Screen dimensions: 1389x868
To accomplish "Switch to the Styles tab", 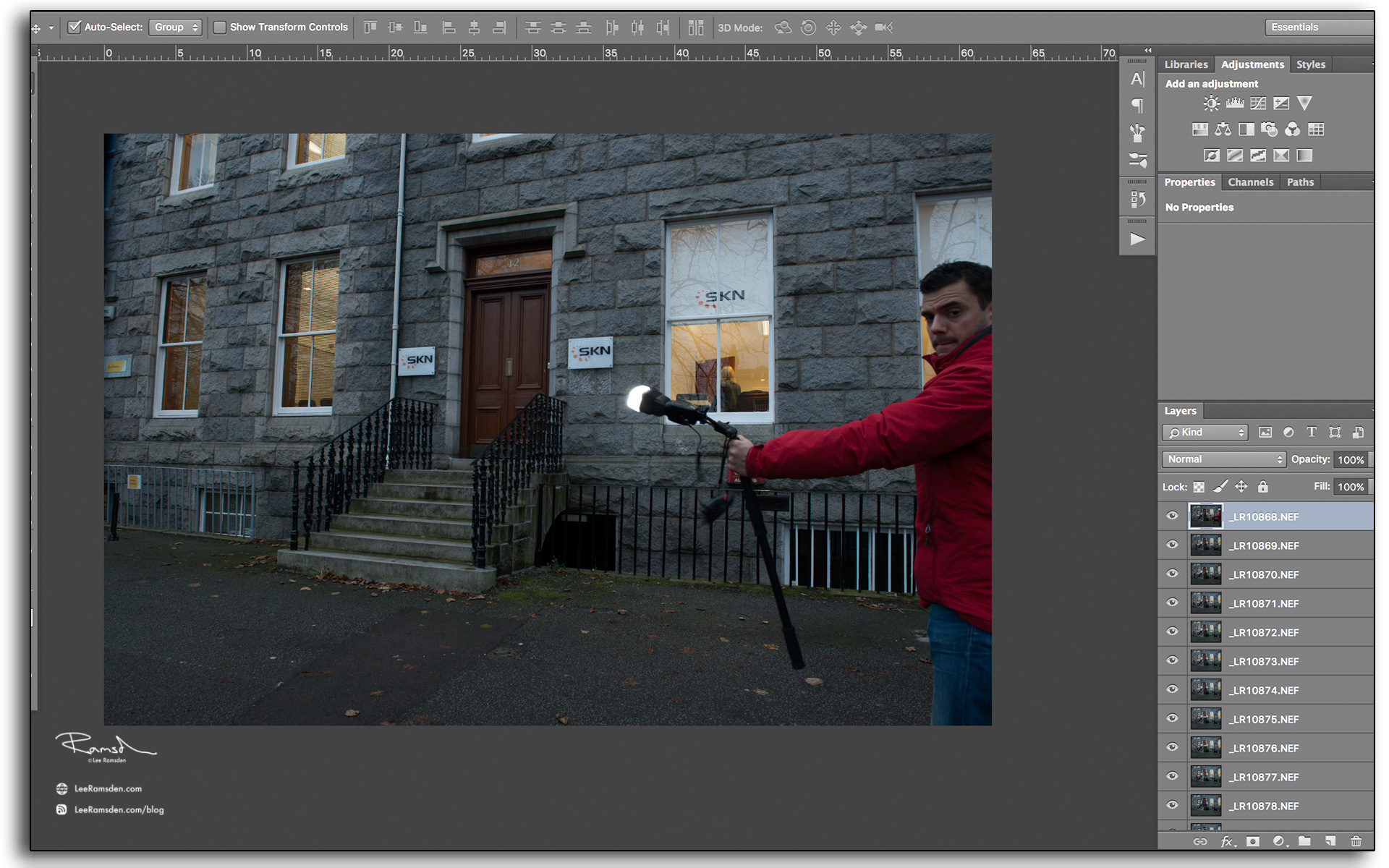I will [1311, 64].
